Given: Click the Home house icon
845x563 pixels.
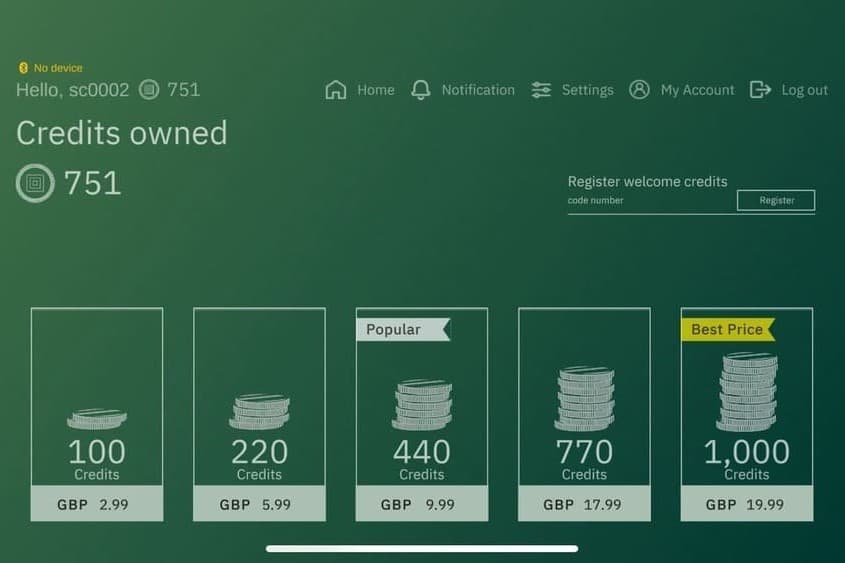Looking at the screenshot, I should [336, 89].
